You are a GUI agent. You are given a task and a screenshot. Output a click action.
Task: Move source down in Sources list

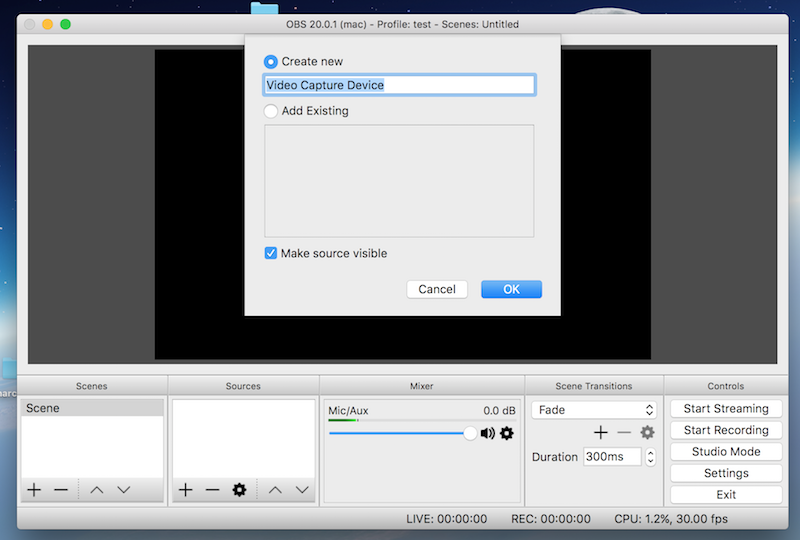coord(302,490)
